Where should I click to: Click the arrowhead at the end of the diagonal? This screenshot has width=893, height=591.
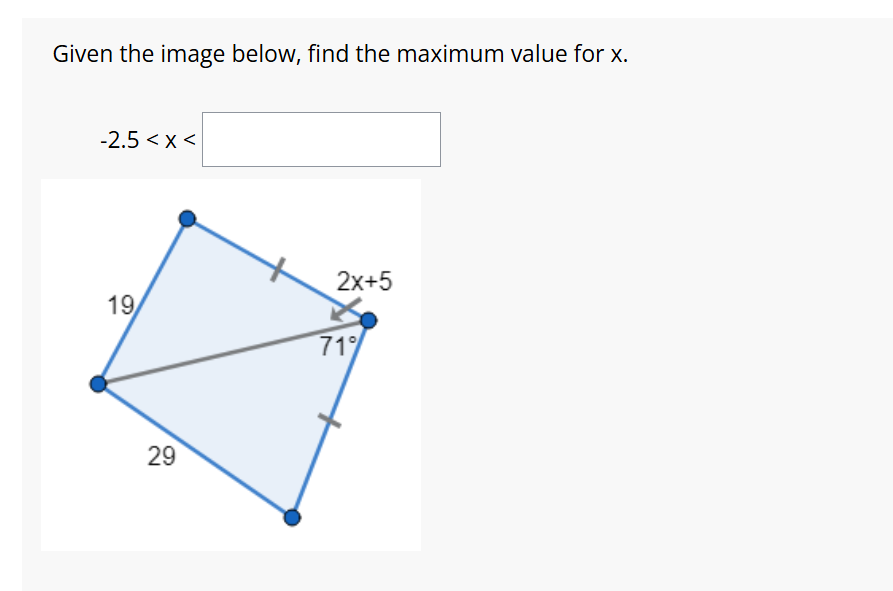[x=338, y=314]
